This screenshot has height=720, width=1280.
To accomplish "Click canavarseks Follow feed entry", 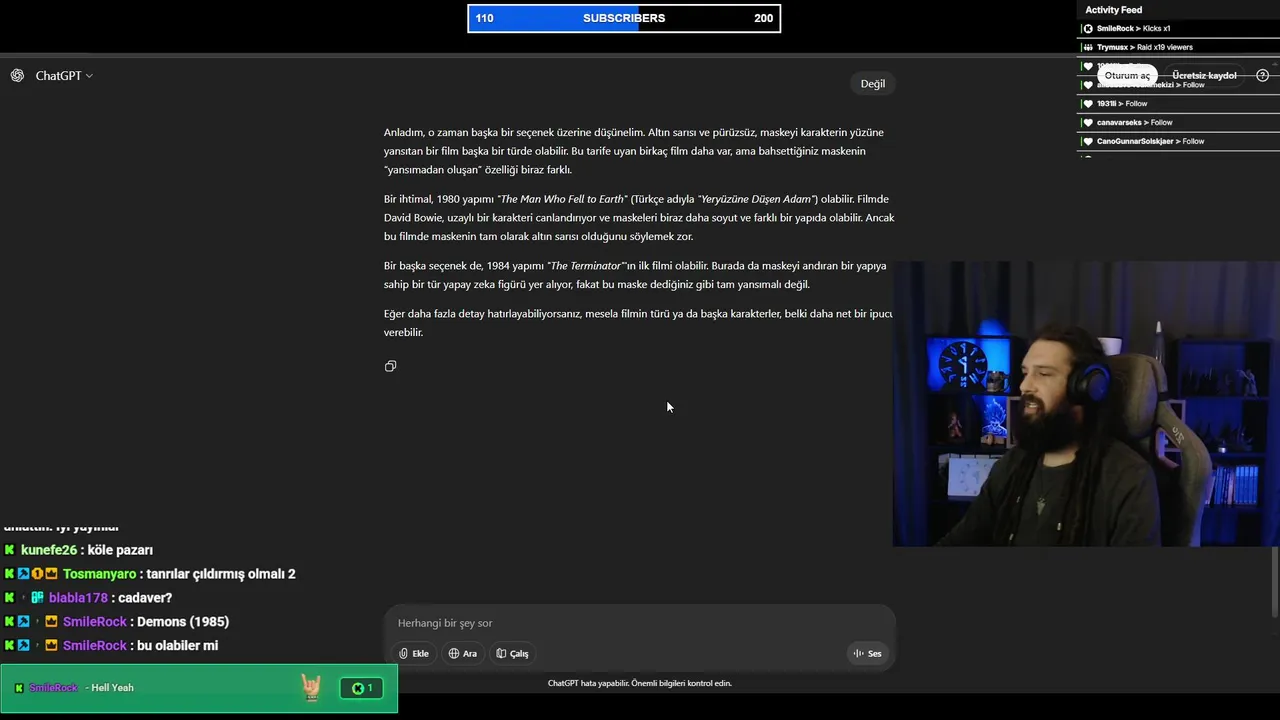I will 1178,123.
